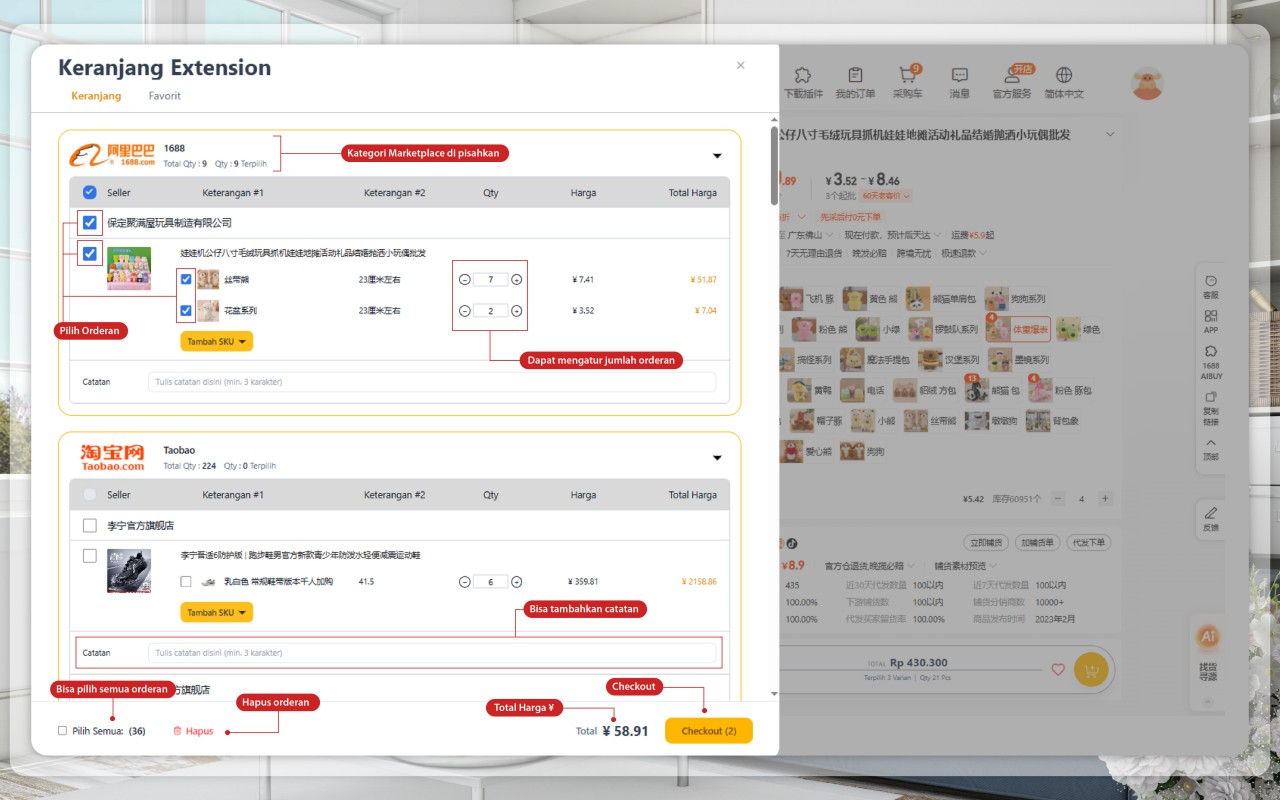Click the TikTok icon on the 1688 page
The image size is (1280, 800).
[x=791, y=543]
